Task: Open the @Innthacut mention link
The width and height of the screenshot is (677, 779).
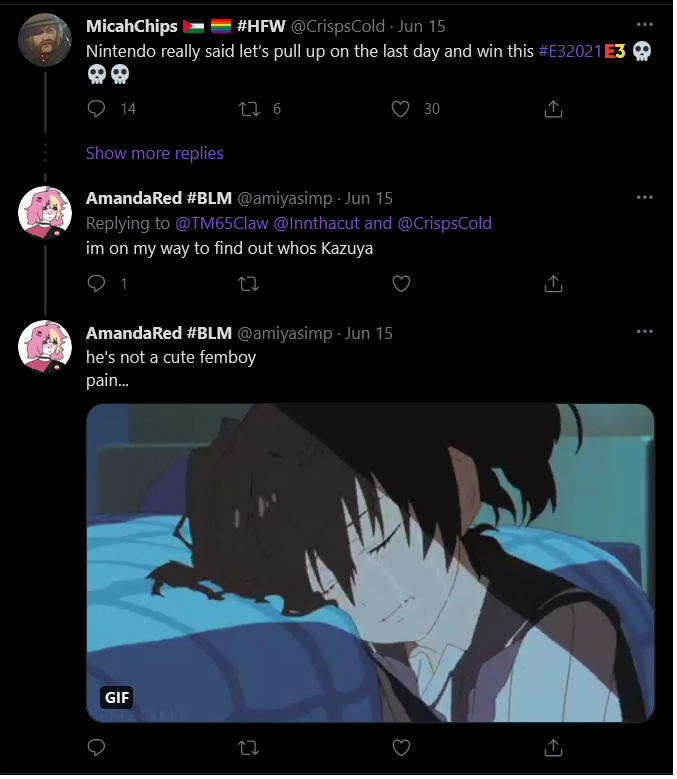Action: click(x=316, y=223)
